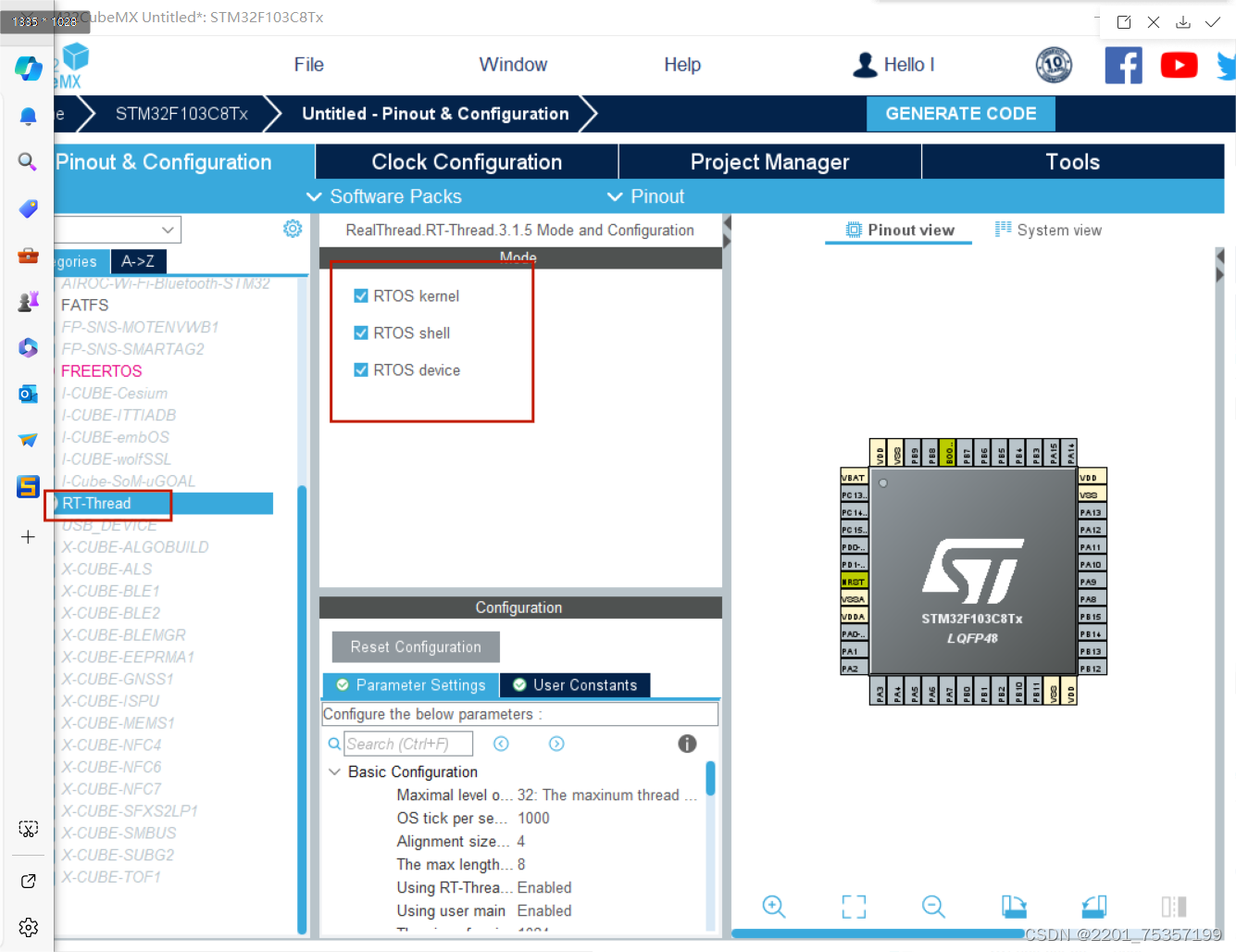Open the sidebar notifications bell
Screen dimensions: 1236x952
point(28,116)
